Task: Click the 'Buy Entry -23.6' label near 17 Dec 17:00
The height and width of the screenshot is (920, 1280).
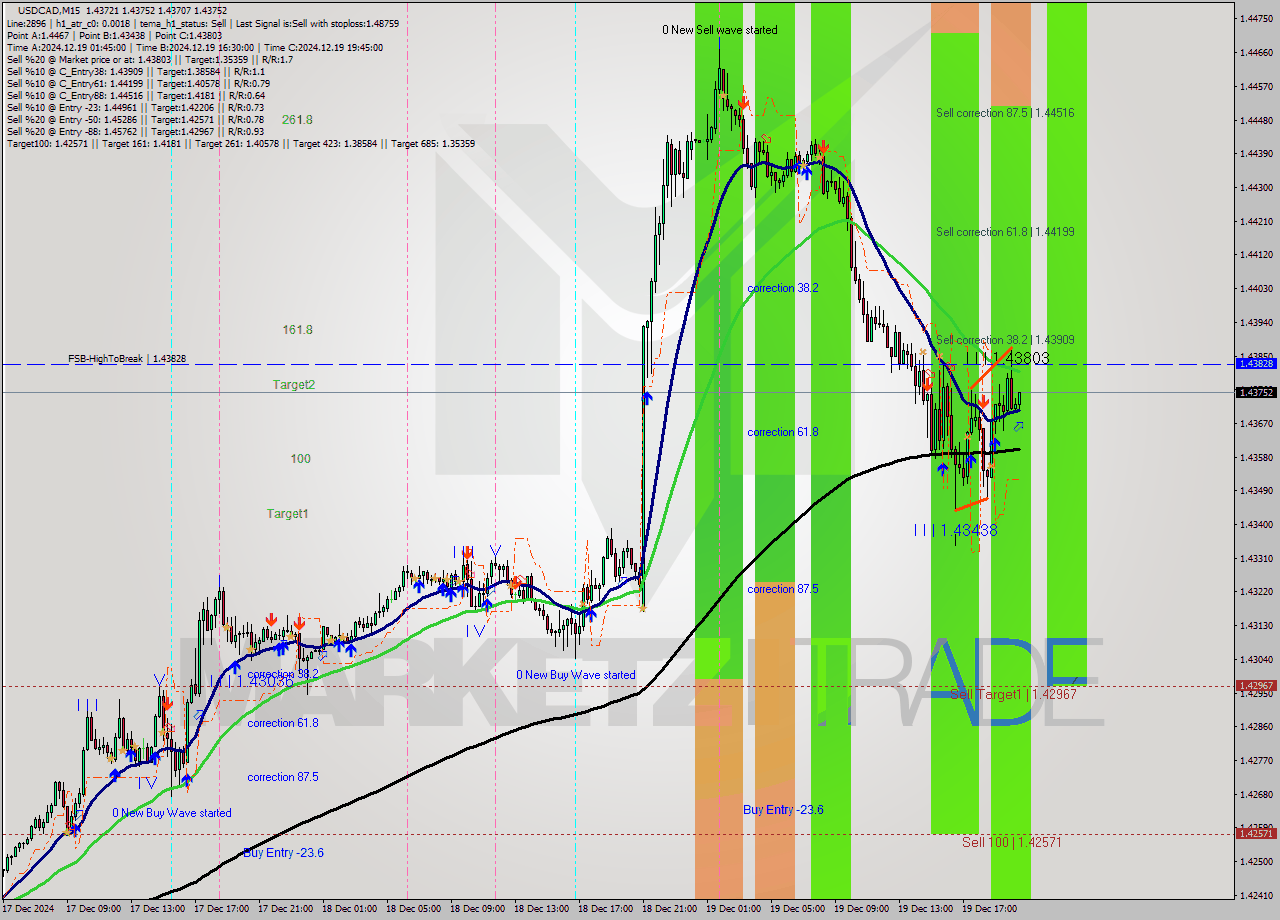Action: pyautogui.click(x=283, y=853)
